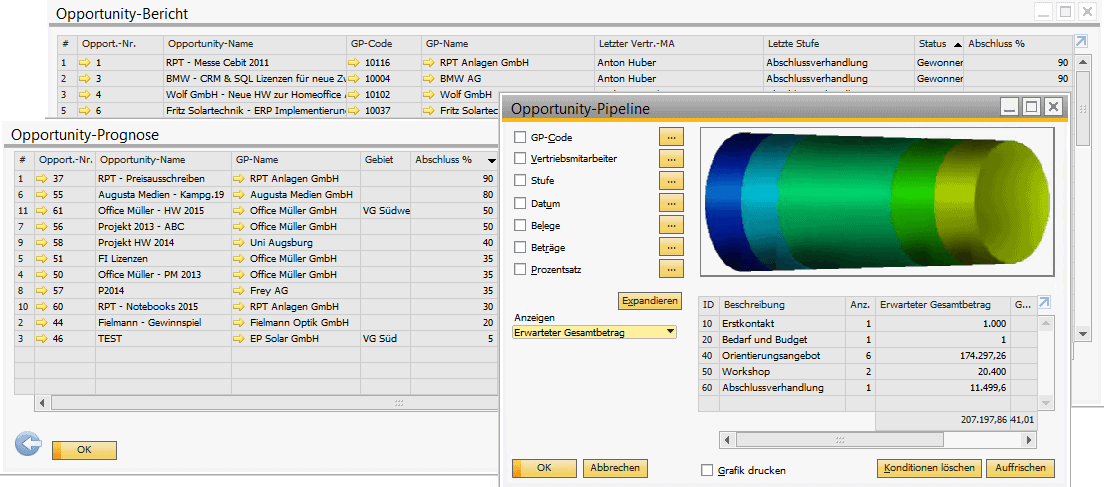Open link arrow for opportunity 57 in Prognose
1104x487 pixels.
43,290
